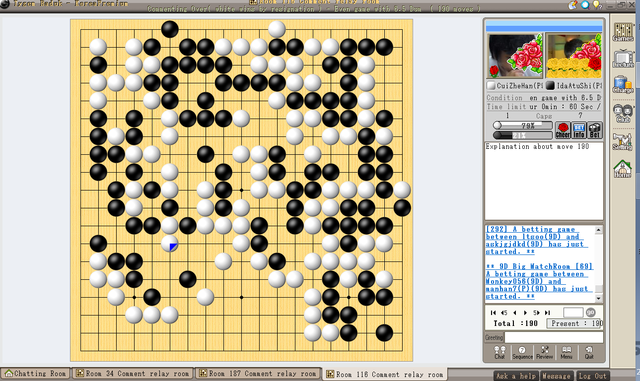The width and height of the screenshot is (640, 381).
Task: Click player name IdaAtuShi(P)
Action: click(579, 86)
